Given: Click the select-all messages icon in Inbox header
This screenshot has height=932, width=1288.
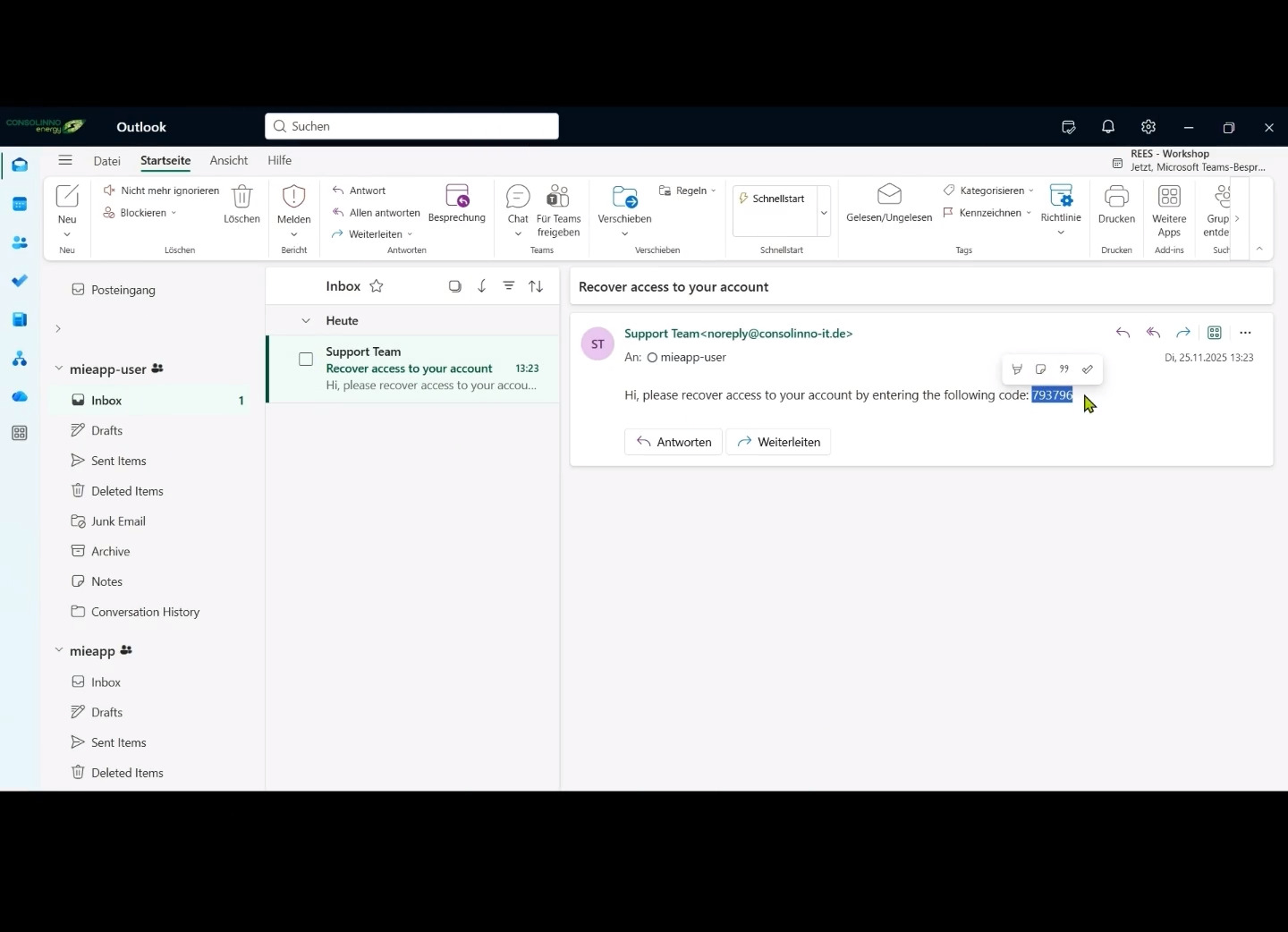Looking at the screenshot, I should click(x=455, y=286).
